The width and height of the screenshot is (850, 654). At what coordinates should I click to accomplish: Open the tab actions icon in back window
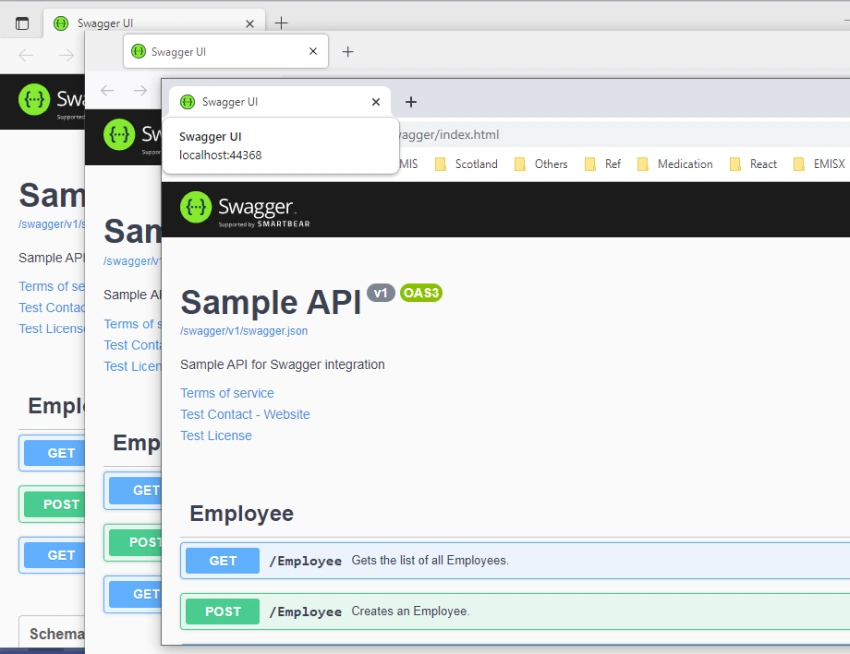pyautogui.click(x=22, y=23)
